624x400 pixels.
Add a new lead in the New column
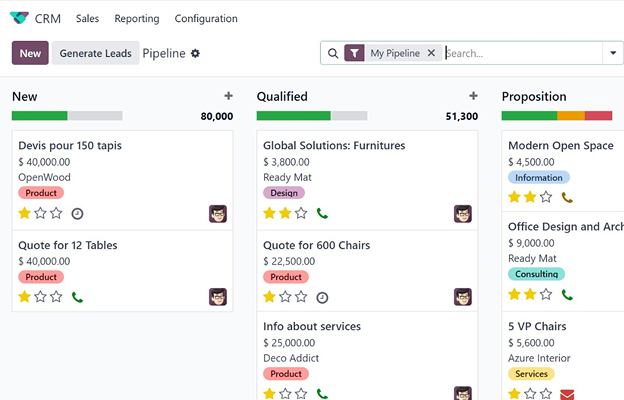[228, 96]
